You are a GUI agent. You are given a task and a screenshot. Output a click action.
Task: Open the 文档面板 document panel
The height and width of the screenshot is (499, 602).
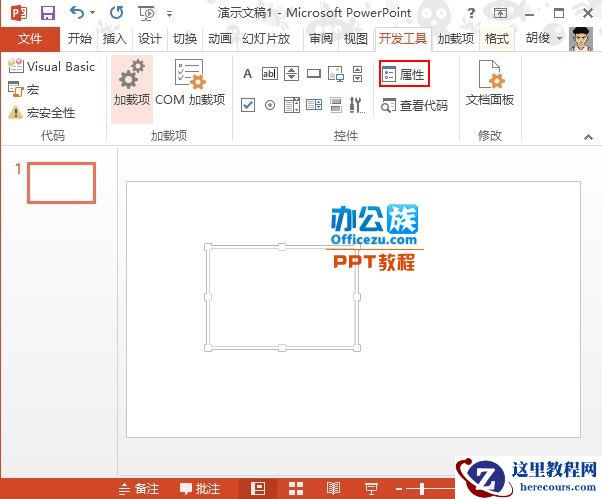pos(490,83)
